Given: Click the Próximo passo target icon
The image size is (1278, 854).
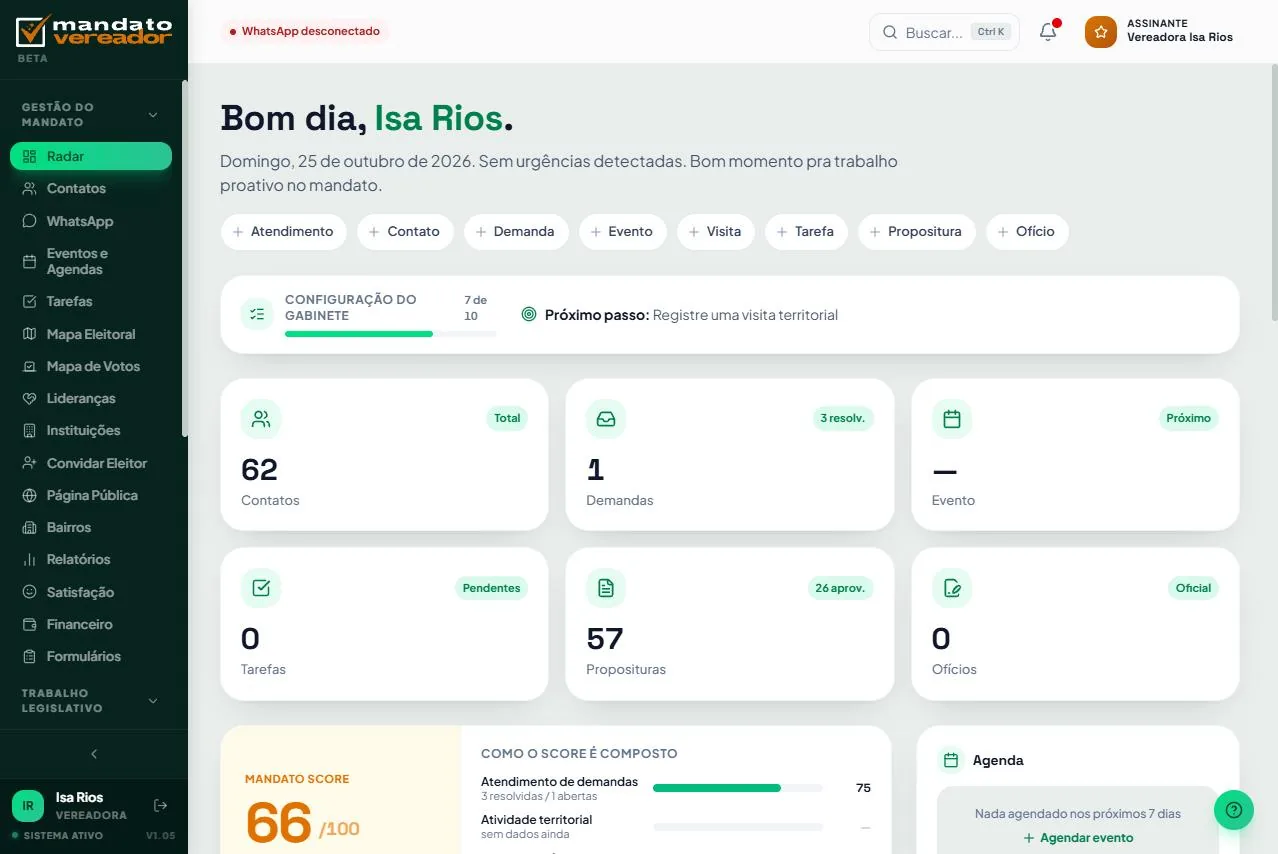Looking at the screenshot, I should [529, 314].
